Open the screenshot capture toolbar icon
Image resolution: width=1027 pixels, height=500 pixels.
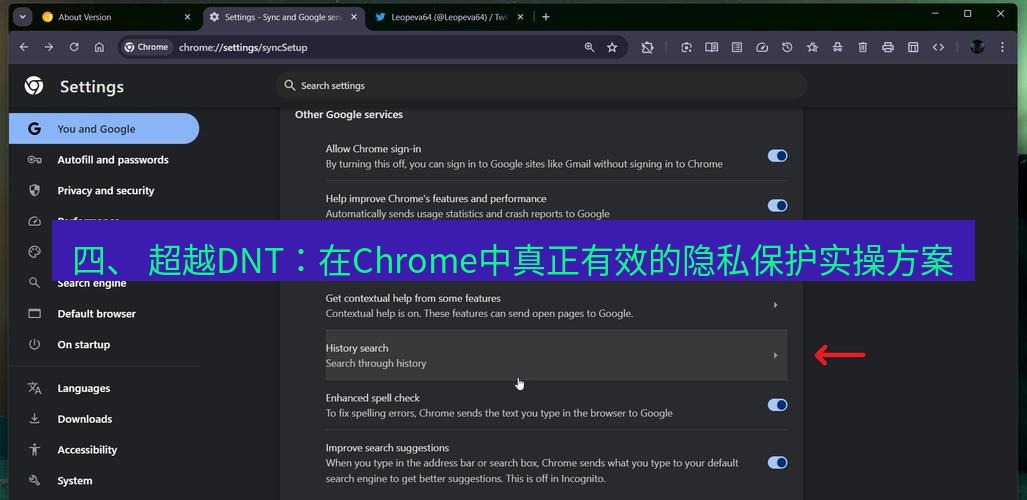click(686, 47)
